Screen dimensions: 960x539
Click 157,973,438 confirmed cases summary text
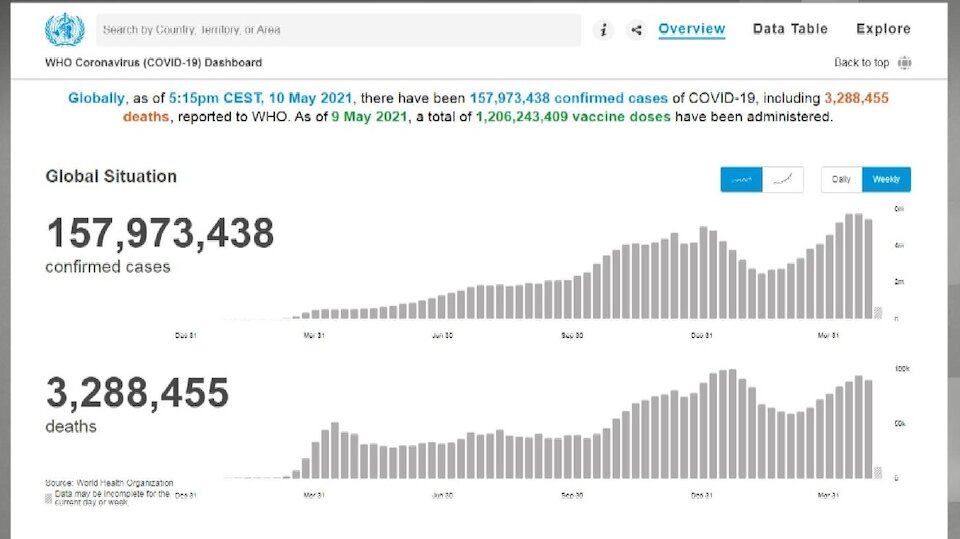(x=568, y=98)
